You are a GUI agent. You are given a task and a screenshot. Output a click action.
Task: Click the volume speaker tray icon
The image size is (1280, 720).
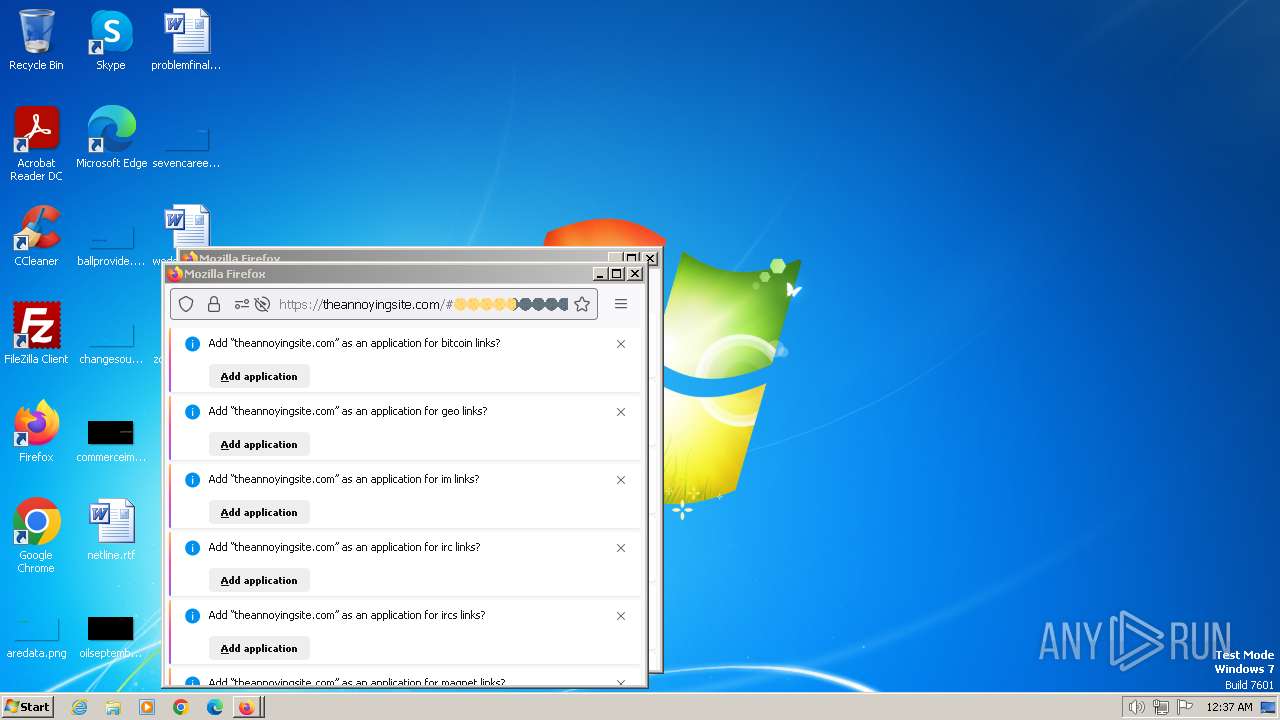[1136, 707]
